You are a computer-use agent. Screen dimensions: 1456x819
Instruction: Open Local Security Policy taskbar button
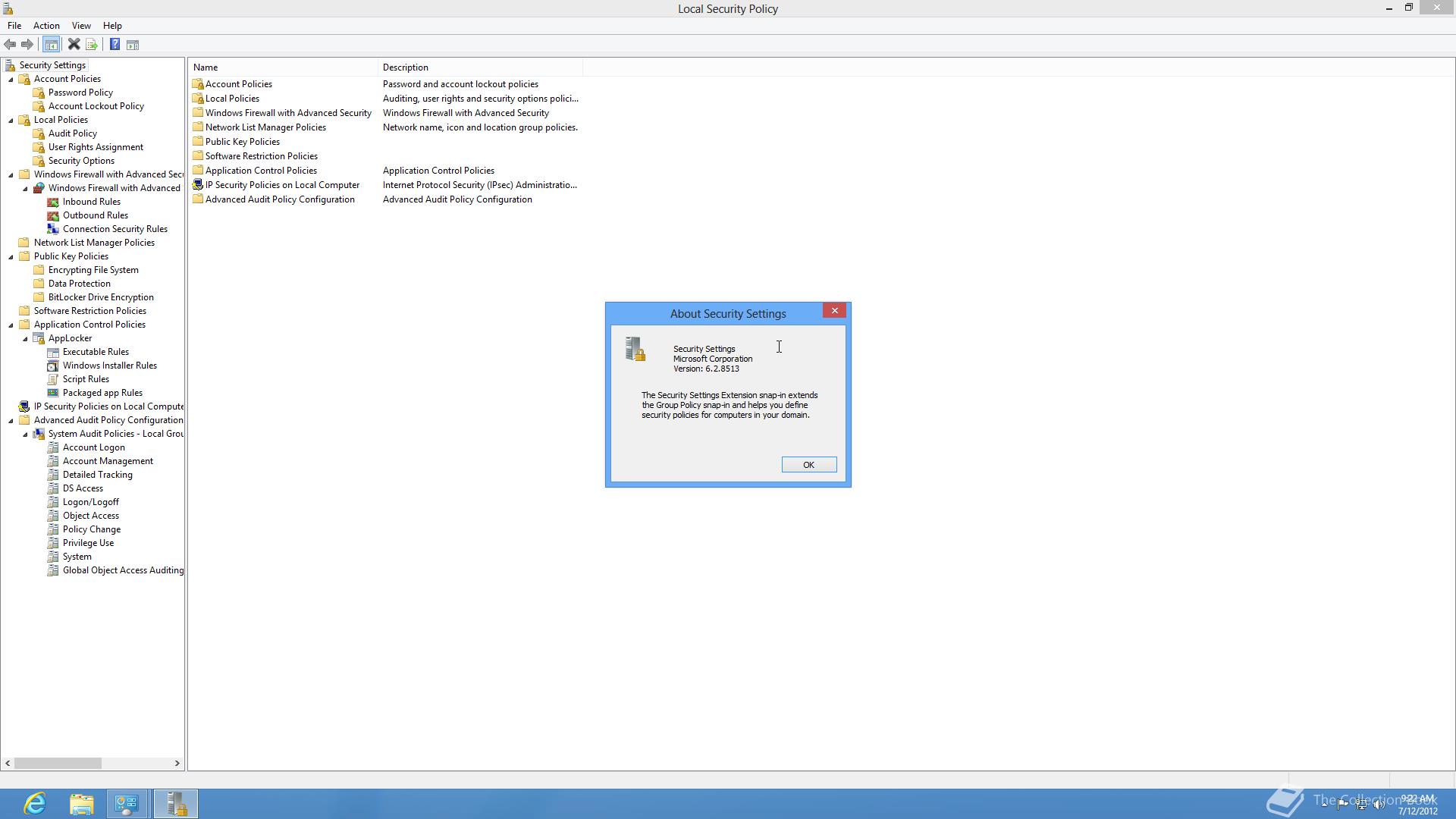click(176, 803)
